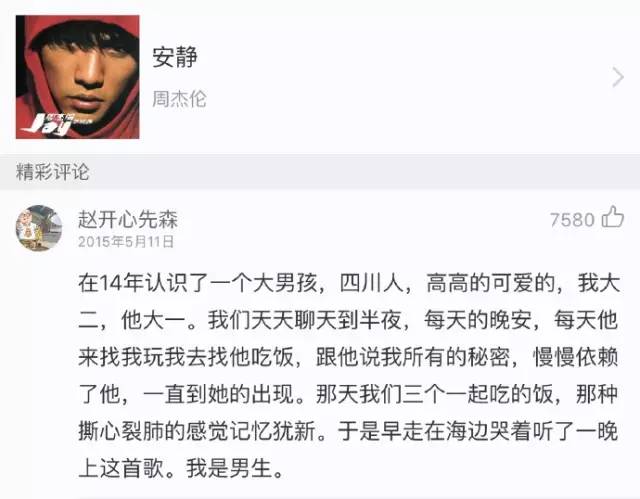Open the song title 安静

tap(175, 57)
